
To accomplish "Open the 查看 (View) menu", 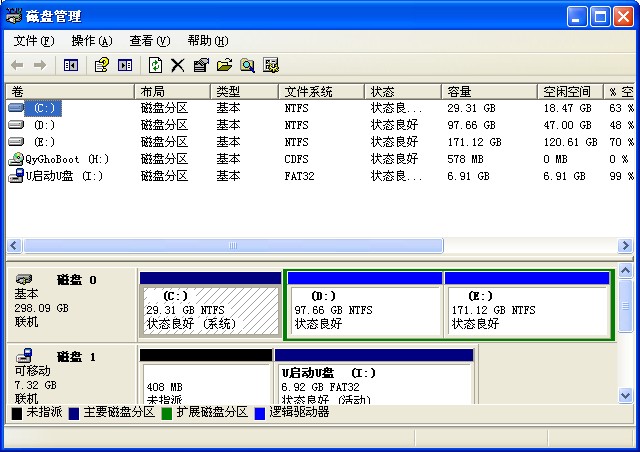I will click(149, 41).
